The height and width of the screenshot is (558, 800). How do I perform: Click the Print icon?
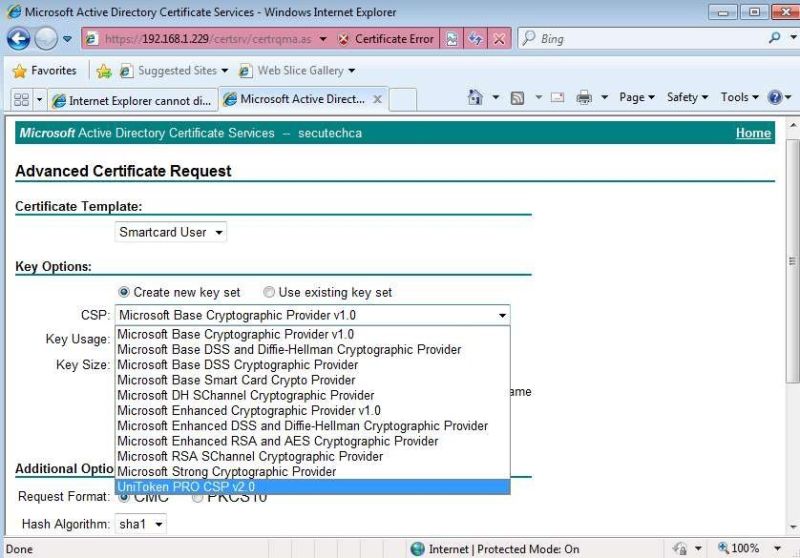click(x=584, y=97)
